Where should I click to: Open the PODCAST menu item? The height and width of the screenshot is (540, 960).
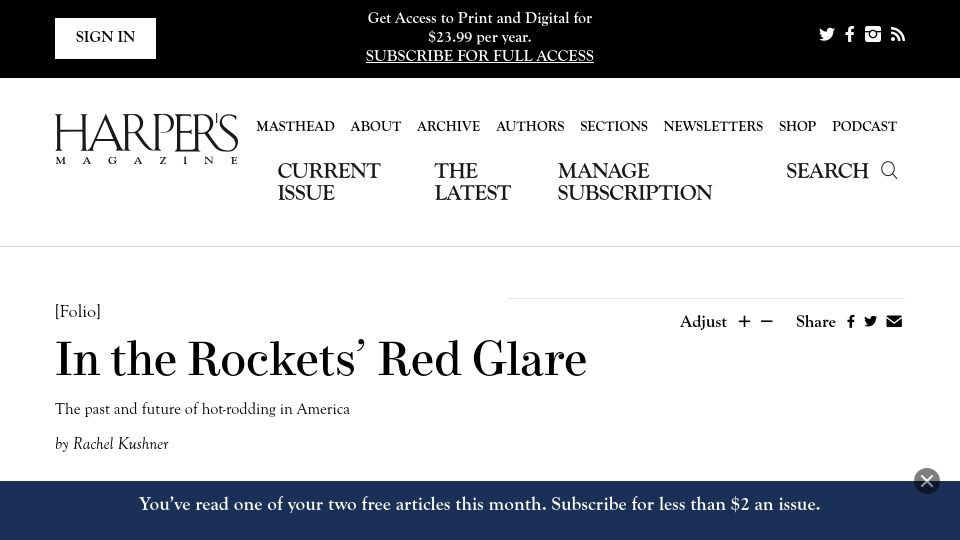pos(864,126)
